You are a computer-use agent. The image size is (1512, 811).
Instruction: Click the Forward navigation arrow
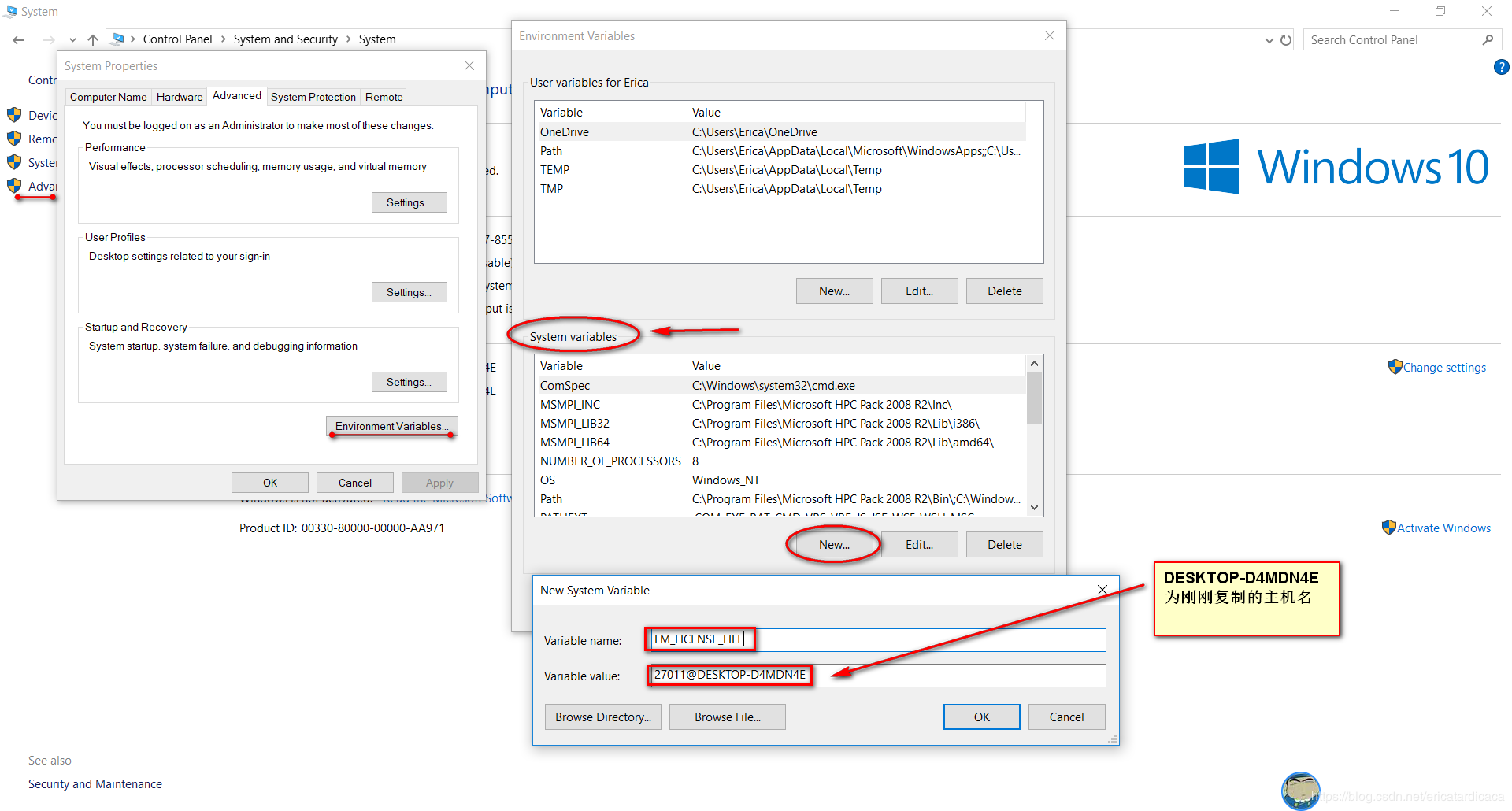pos(49,39)
